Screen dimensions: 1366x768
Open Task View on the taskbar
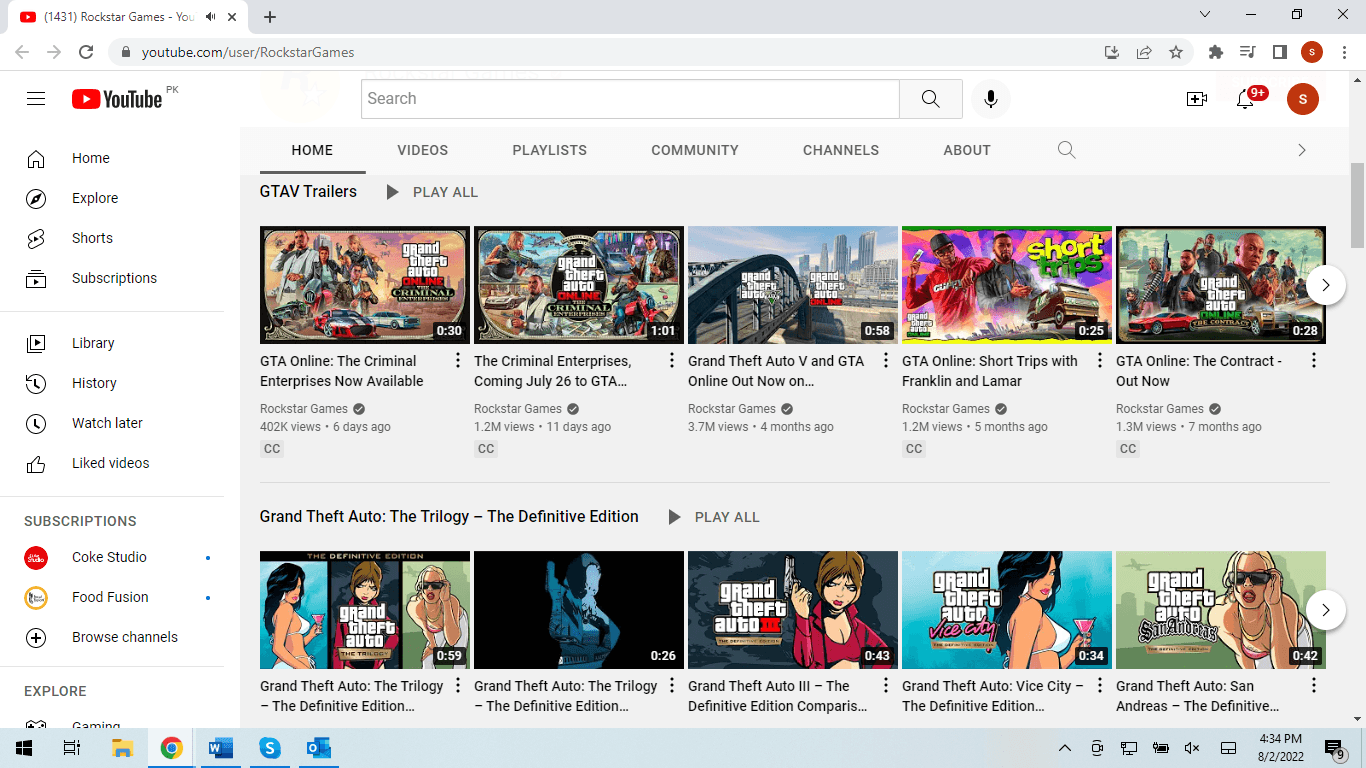click(x=71, y=748)
